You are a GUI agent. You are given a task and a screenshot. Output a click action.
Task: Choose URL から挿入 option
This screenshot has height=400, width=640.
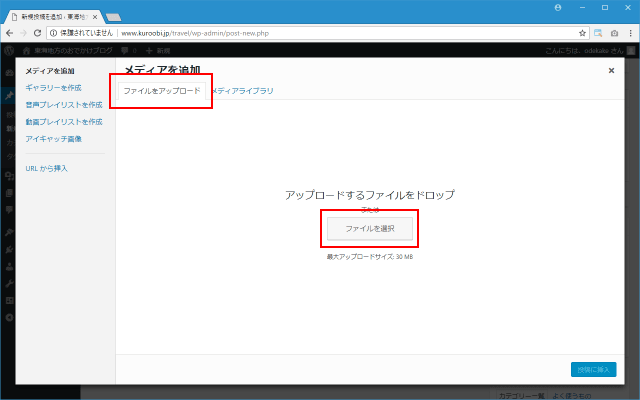pos(47,168)
